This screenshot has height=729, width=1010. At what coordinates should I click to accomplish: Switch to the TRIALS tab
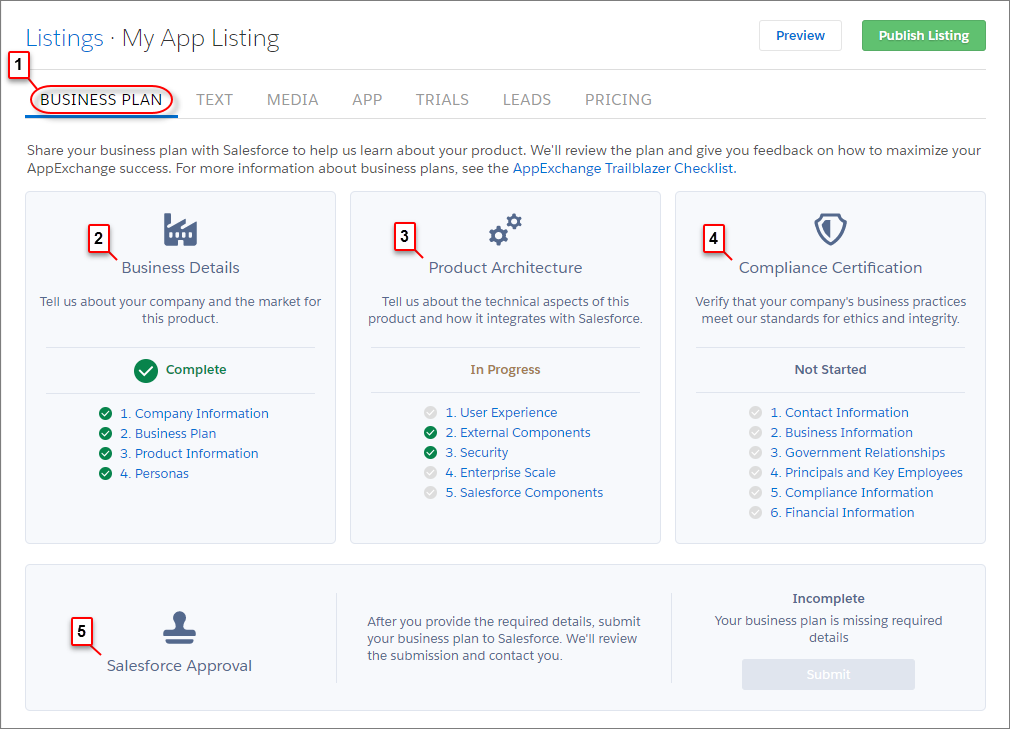[x=442, y=100]
